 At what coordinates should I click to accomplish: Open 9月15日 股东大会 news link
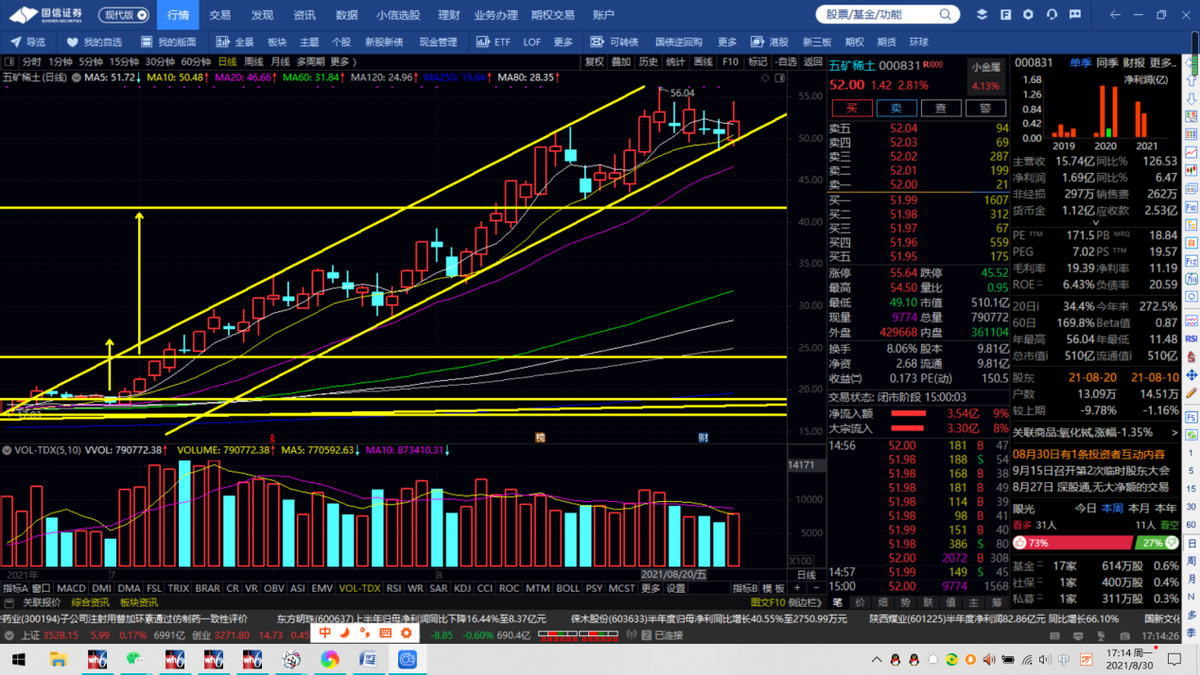(x=1091, y=470)
